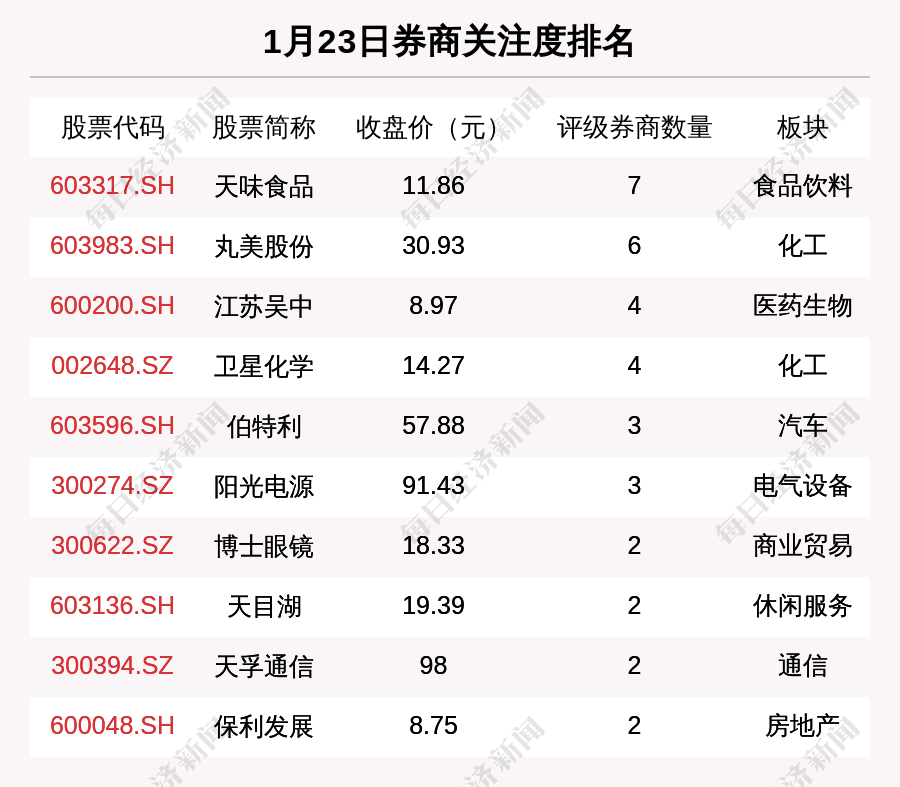Image resolution: width=900 pixels, height=787 pixels.
Task: Select stock name 天孚通信
Action: pos(263,667)
